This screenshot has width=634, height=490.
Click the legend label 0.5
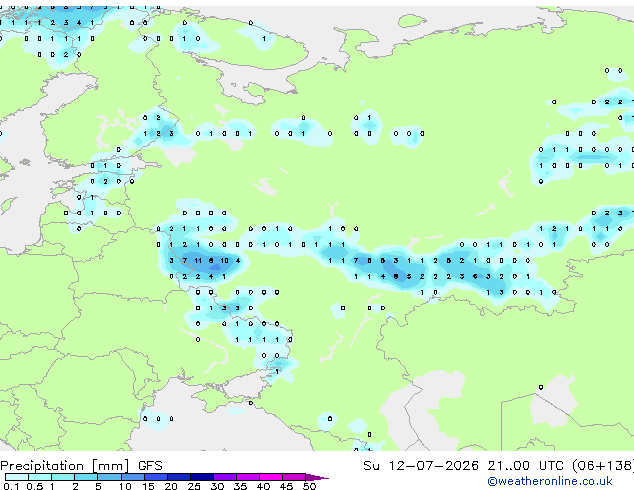pyautogui.click(x=34, y=486)
